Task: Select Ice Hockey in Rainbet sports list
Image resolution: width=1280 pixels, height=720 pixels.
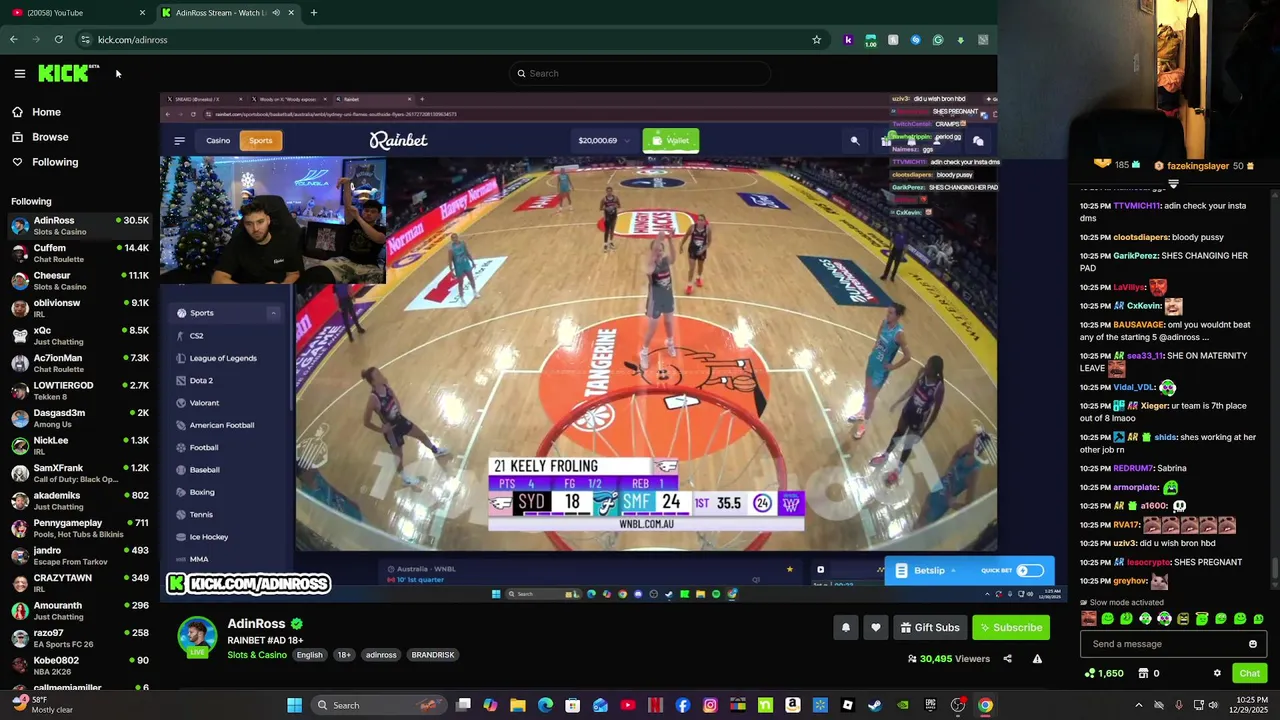Action: [209, 537]
